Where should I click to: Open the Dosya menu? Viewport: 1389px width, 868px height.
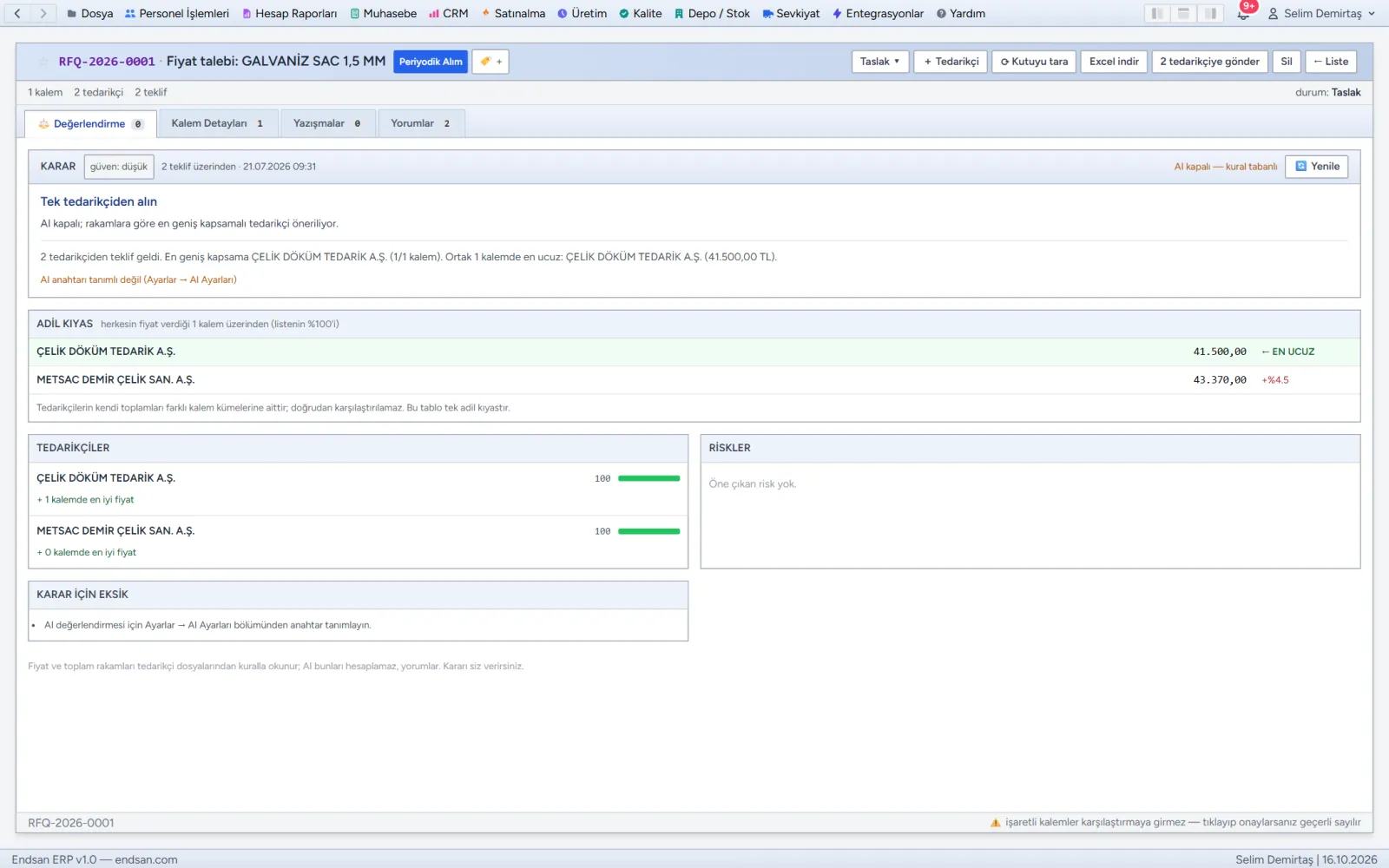pyautogui.click(x=90, y=13)
